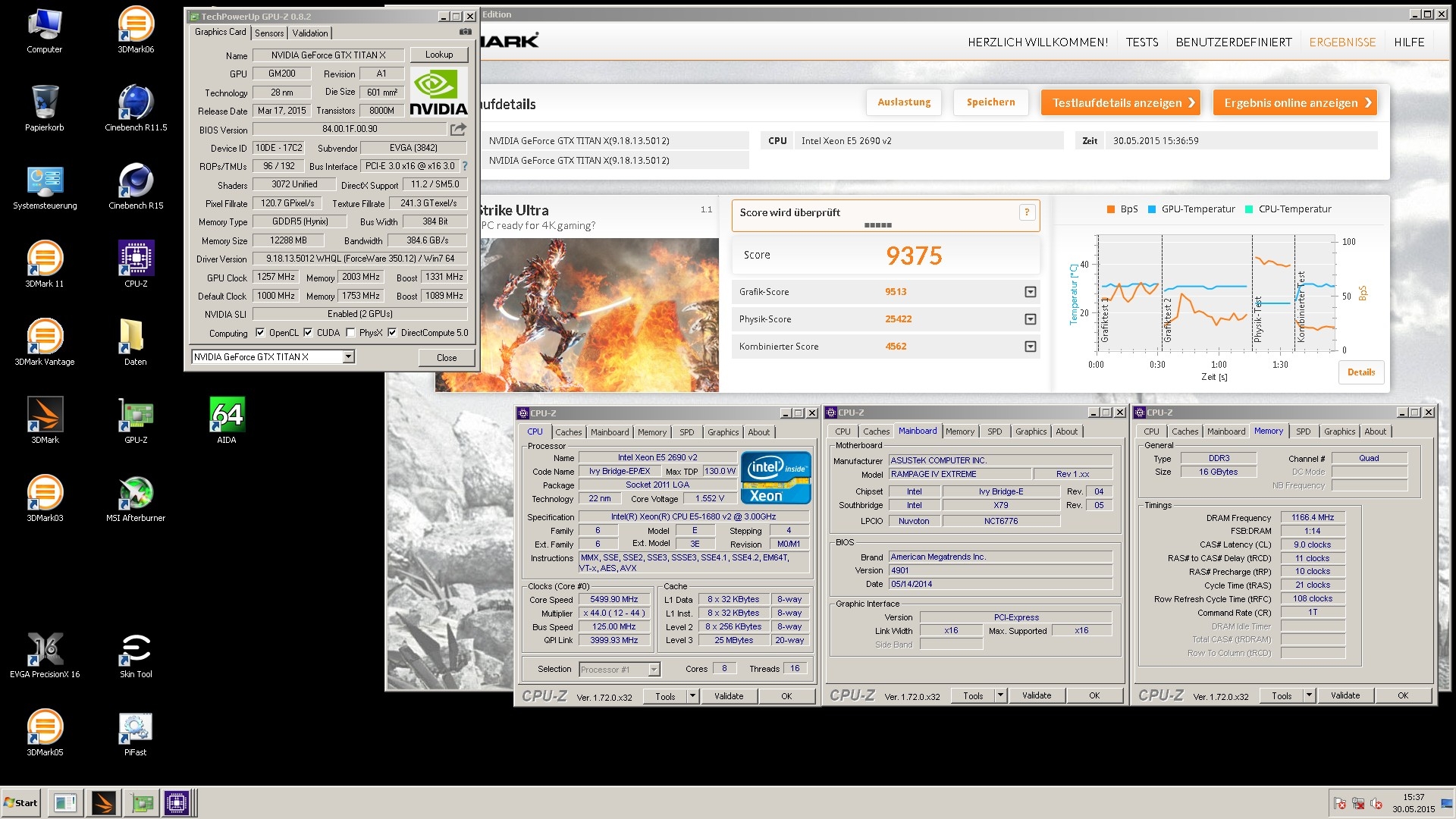Screen dimensions: 1456x819
Task: Click the Auslastung button
Action: 904,102
